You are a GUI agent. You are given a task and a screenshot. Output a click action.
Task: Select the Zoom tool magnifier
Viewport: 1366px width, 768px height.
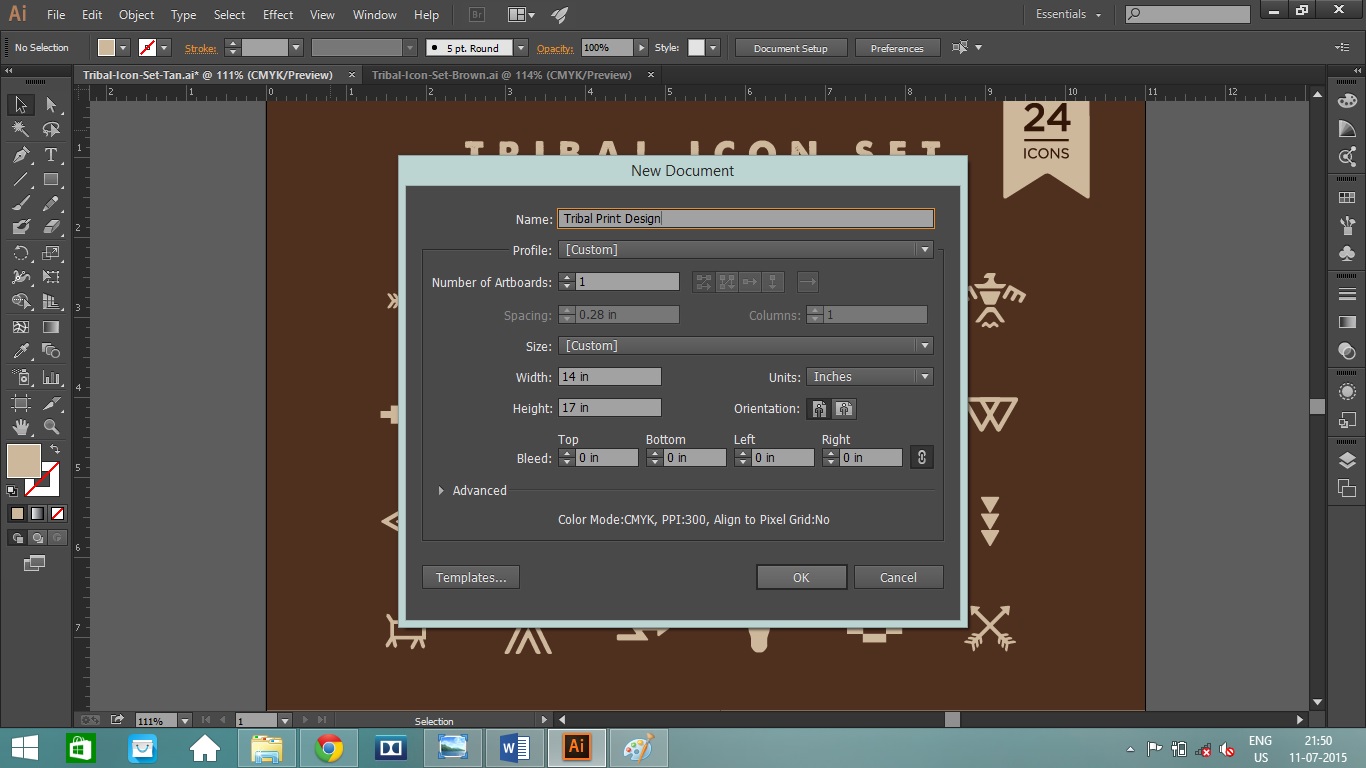coord(51,427)
